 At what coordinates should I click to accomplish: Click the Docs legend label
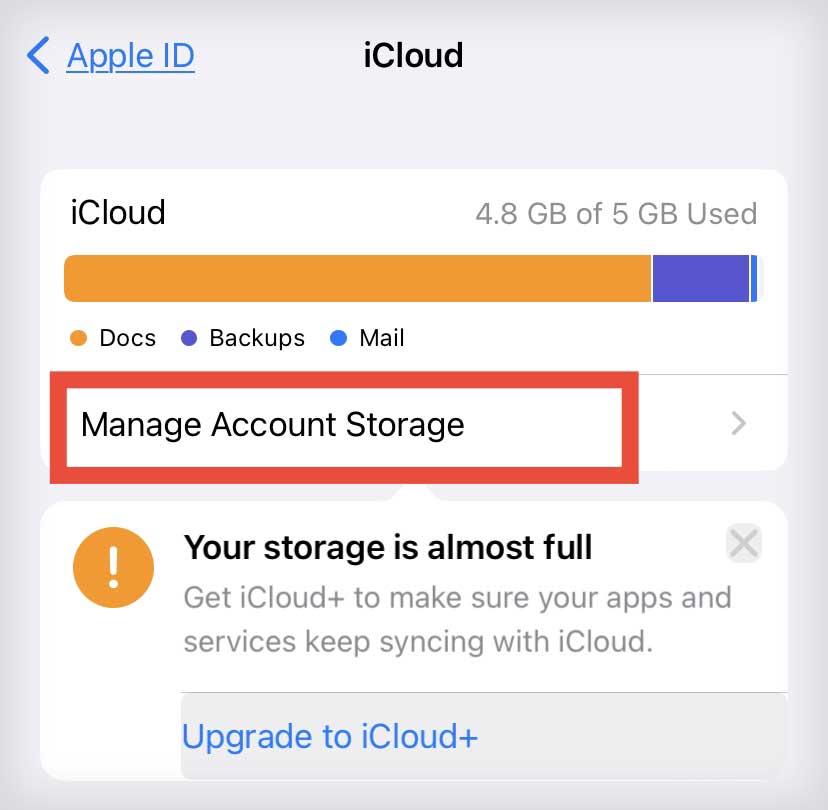tap(127, 338)
